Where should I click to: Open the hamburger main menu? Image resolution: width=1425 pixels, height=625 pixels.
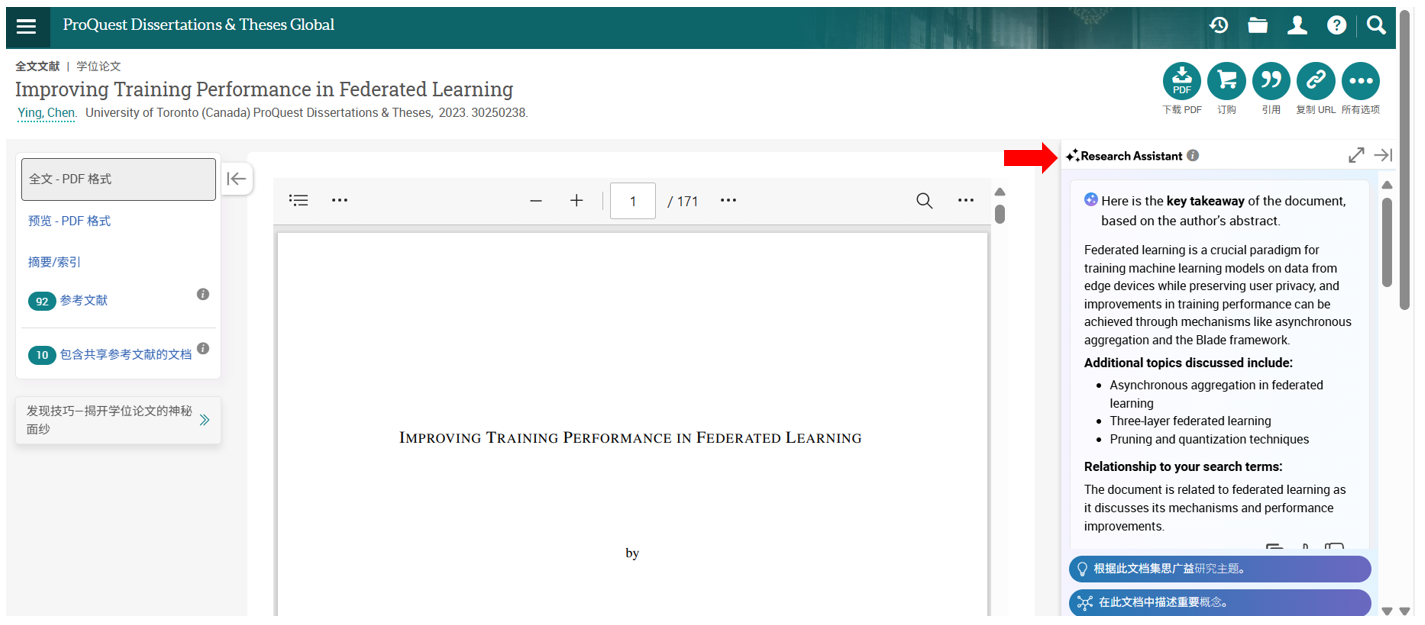(26, 26)
